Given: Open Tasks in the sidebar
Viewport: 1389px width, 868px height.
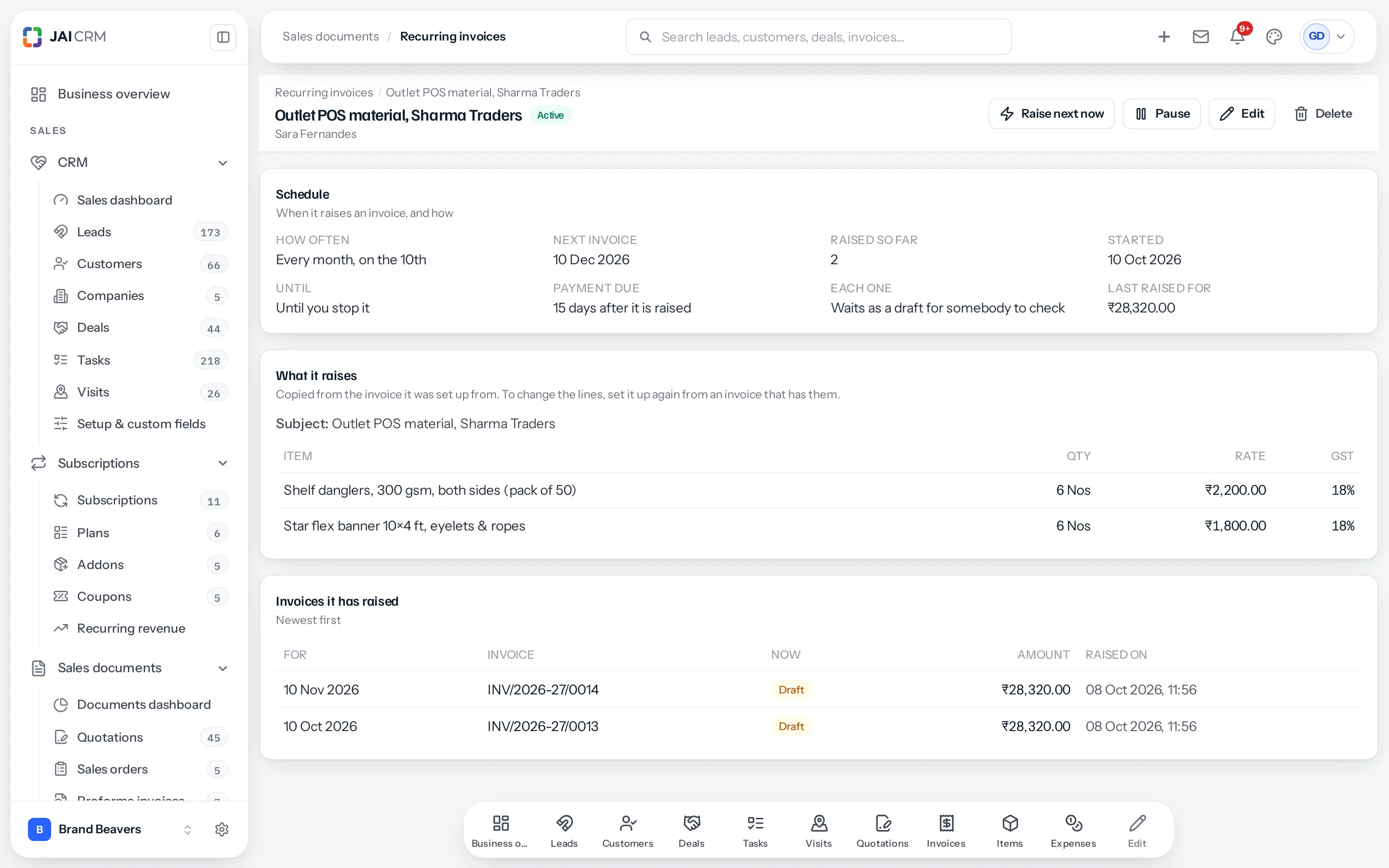Looking at the screenshot, I should pyautogui.click(x=141, y=360).
